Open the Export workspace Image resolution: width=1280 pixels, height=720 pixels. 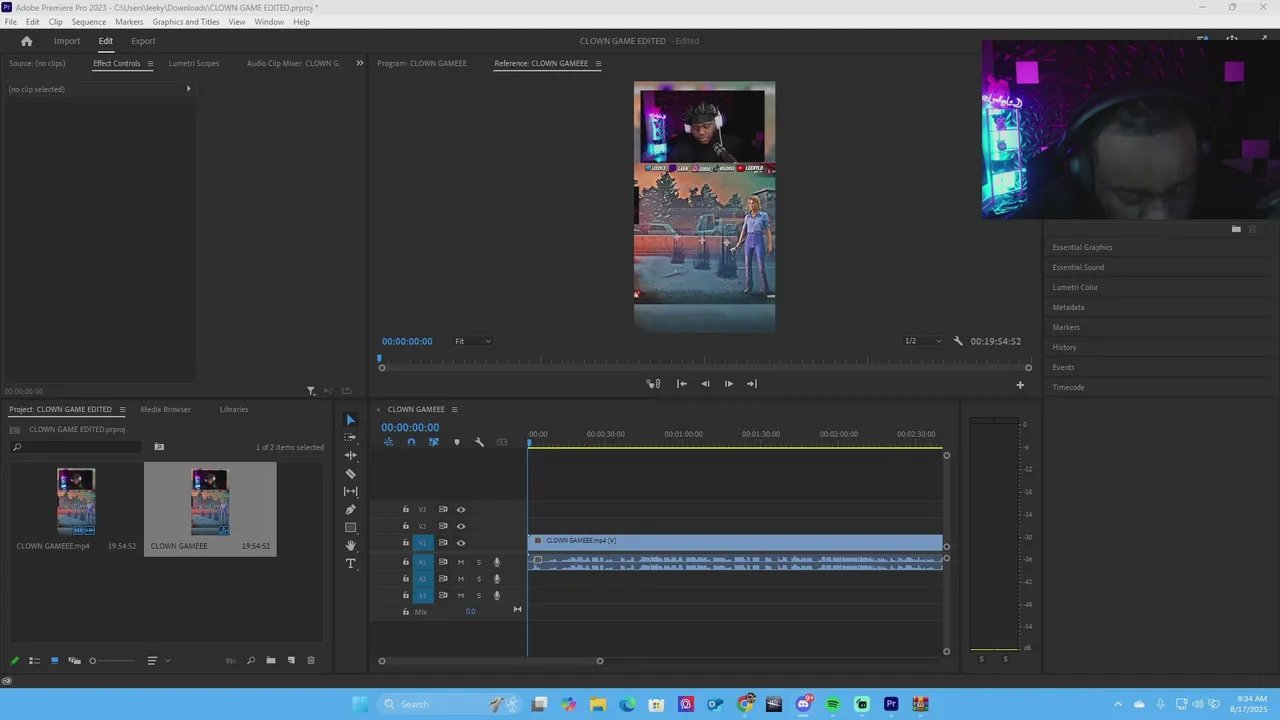[x=143, y=41]
